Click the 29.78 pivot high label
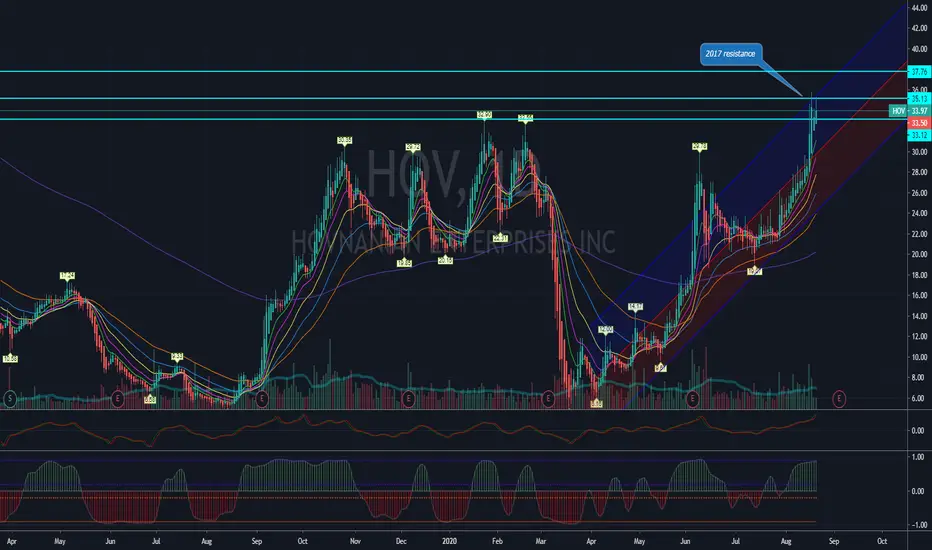The image size is (932, 550). pos(700,146)
